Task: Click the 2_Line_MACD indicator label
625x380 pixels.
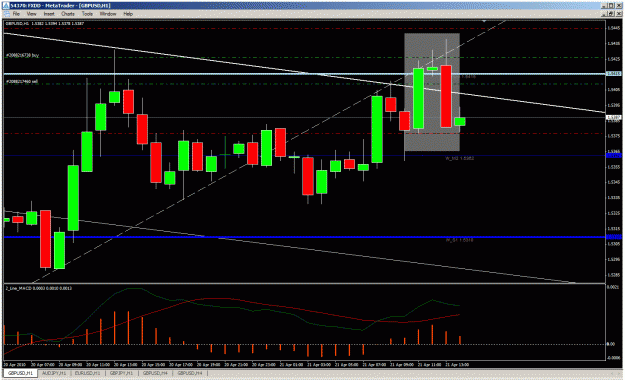Action: (39, 288)
